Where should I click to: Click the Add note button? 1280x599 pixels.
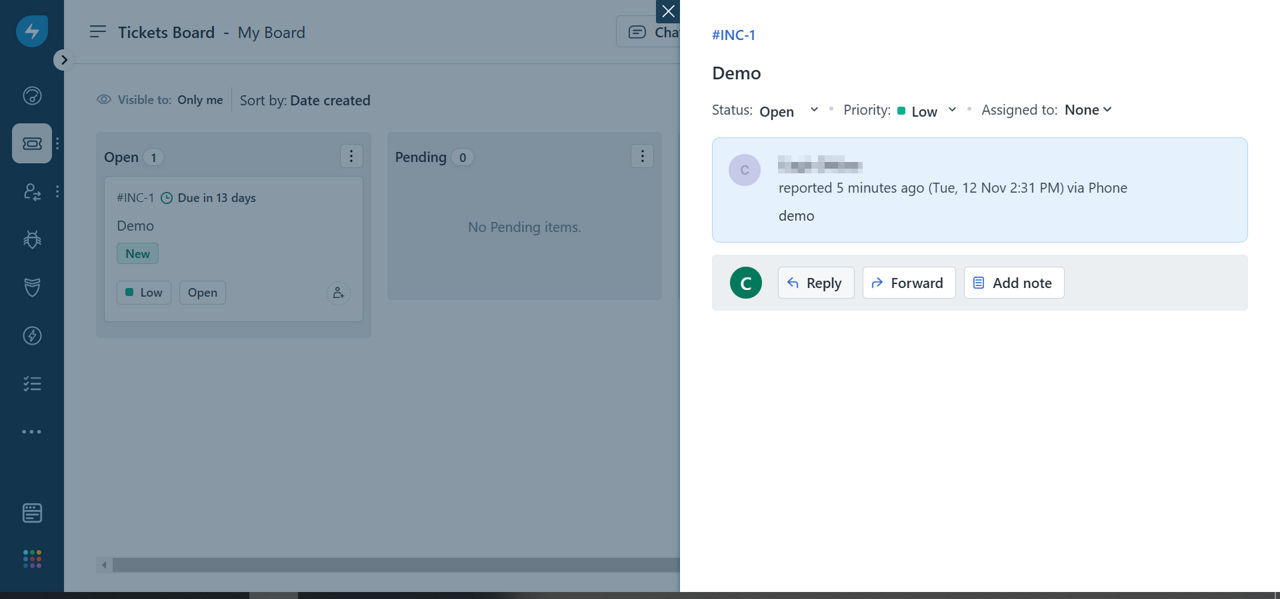click(1014, 283)
